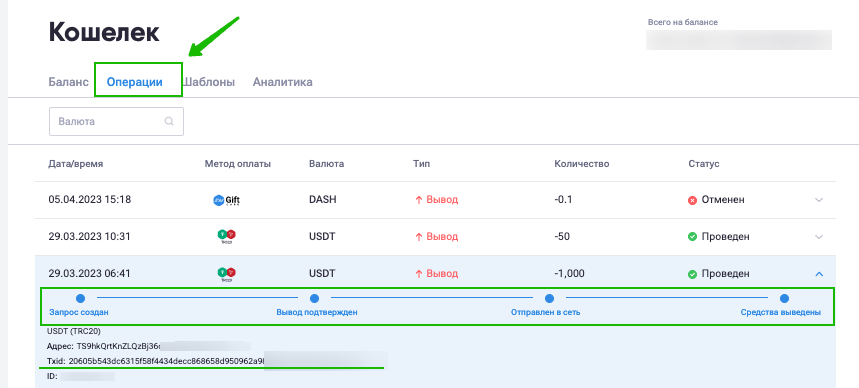Click the date 29.03.2023 06:41
Screen dimensions: 859x388
(90, 273)
